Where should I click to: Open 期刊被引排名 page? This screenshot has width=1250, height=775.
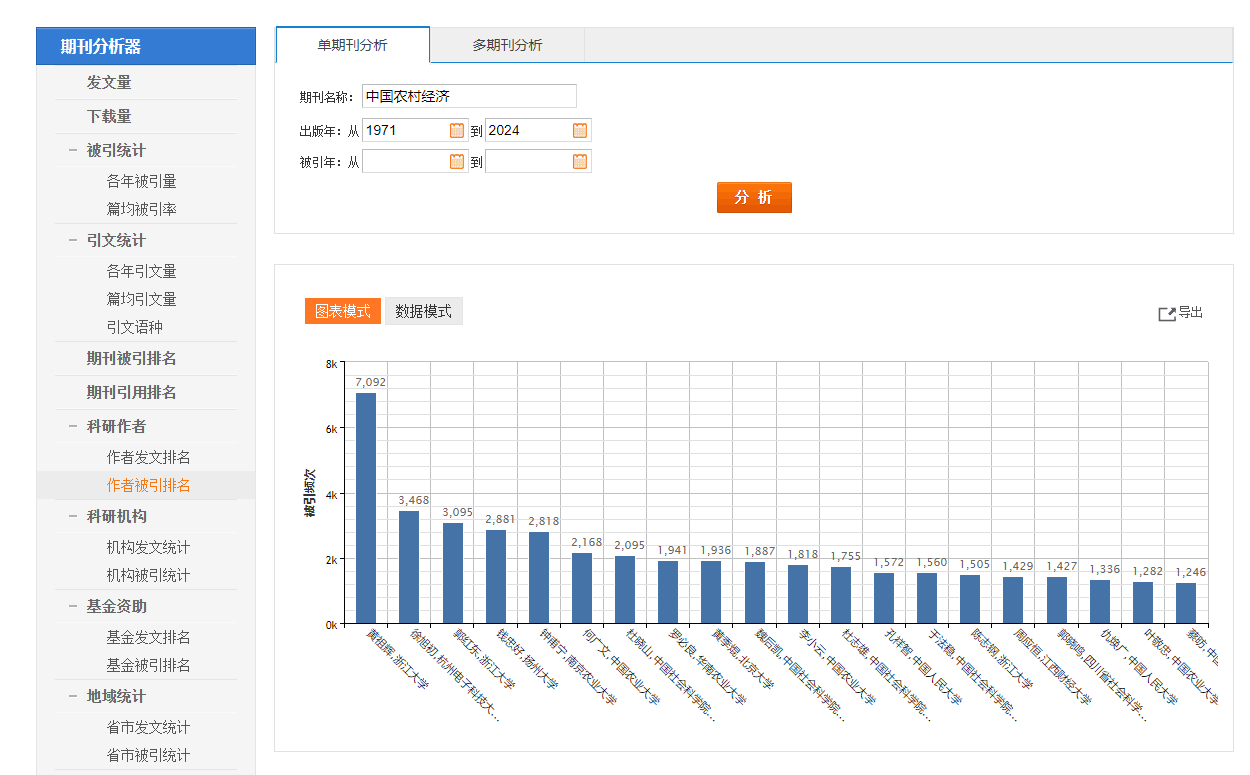[x=131, y=358]
